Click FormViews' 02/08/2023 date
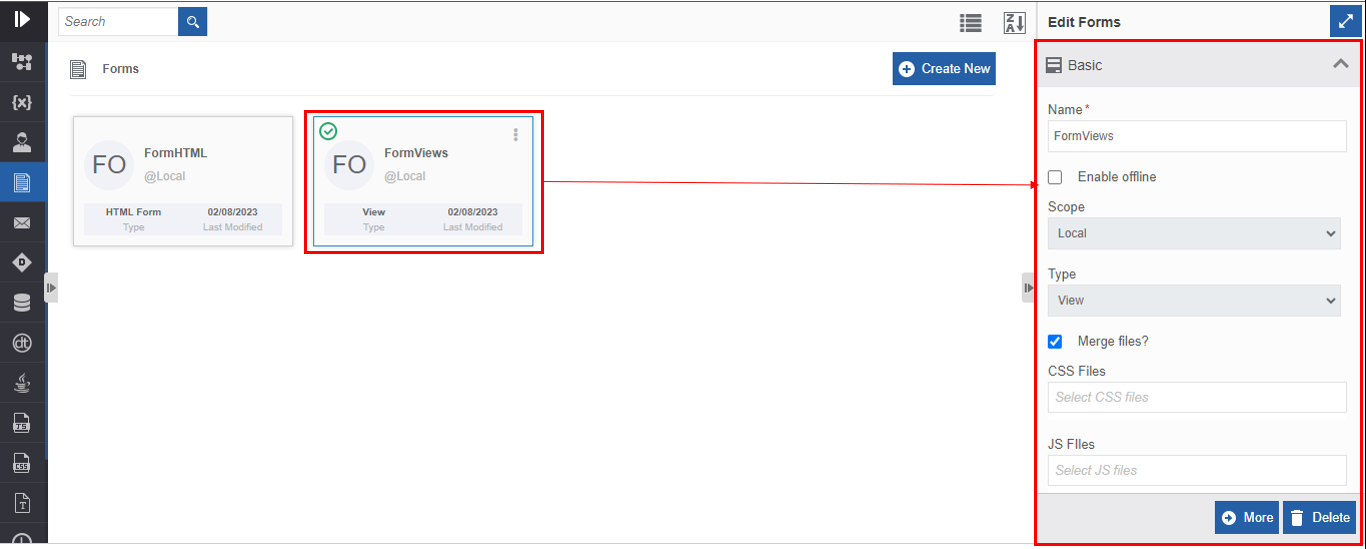The width and height of the screenshot is (1366, 549). tap(473, 212)
